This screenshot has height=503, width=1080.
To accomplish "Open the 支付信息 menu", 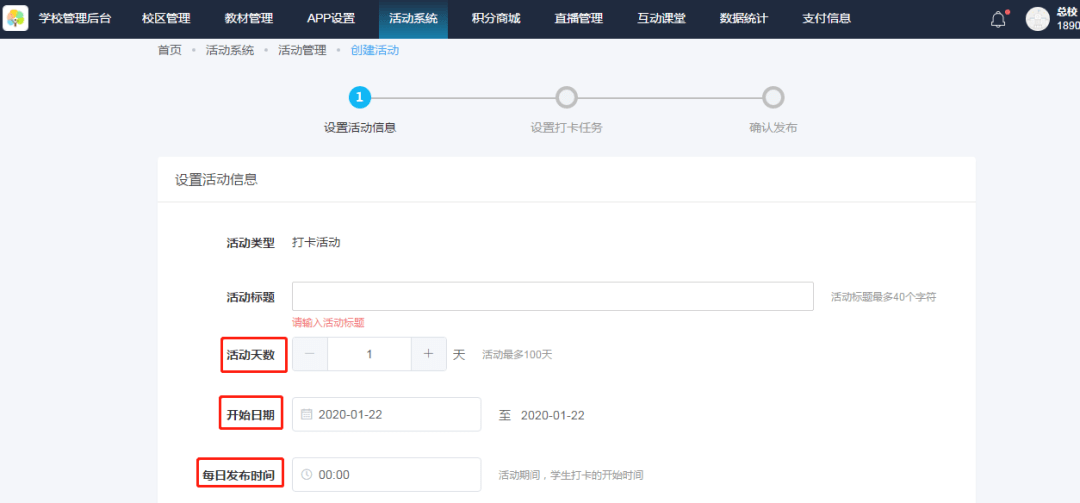I will [x=827, y=19].
